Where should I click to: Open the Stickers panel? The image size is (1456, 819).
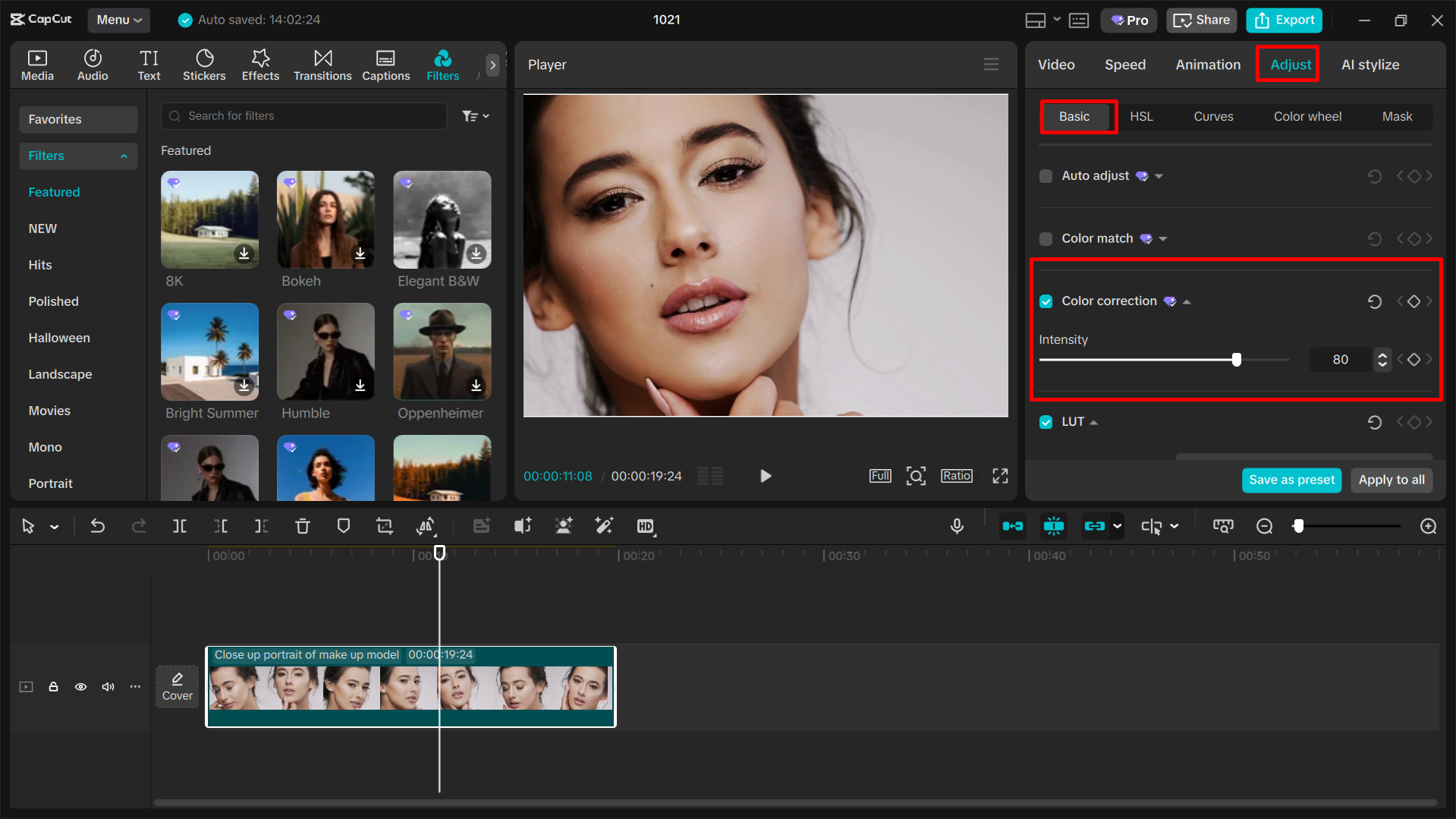pyautogui.click(x=204, y=65)
